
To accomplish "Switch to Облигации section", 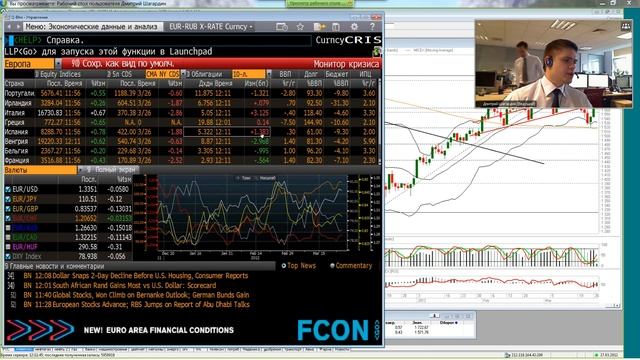I will coord(204,74).
